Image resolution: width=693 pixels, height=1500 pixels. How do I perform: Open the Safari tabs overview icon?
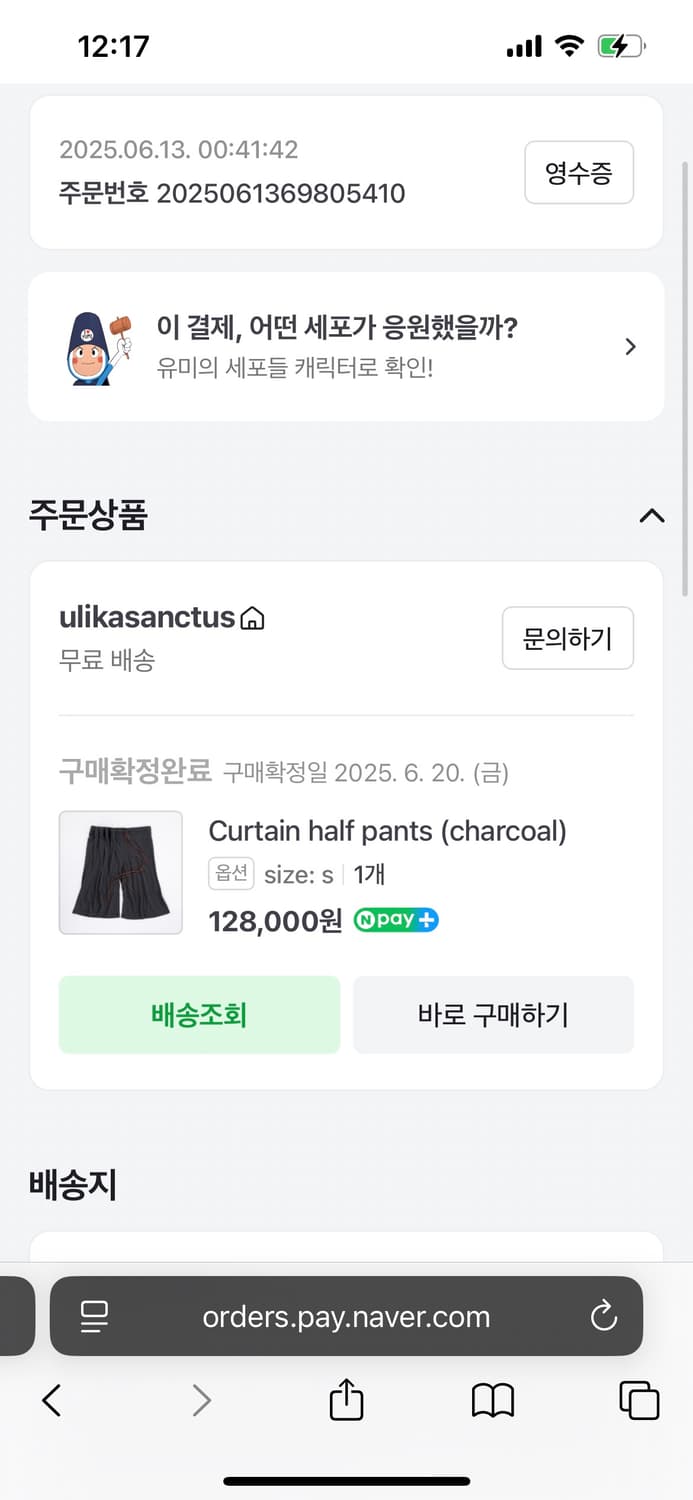click(638, 1400)
